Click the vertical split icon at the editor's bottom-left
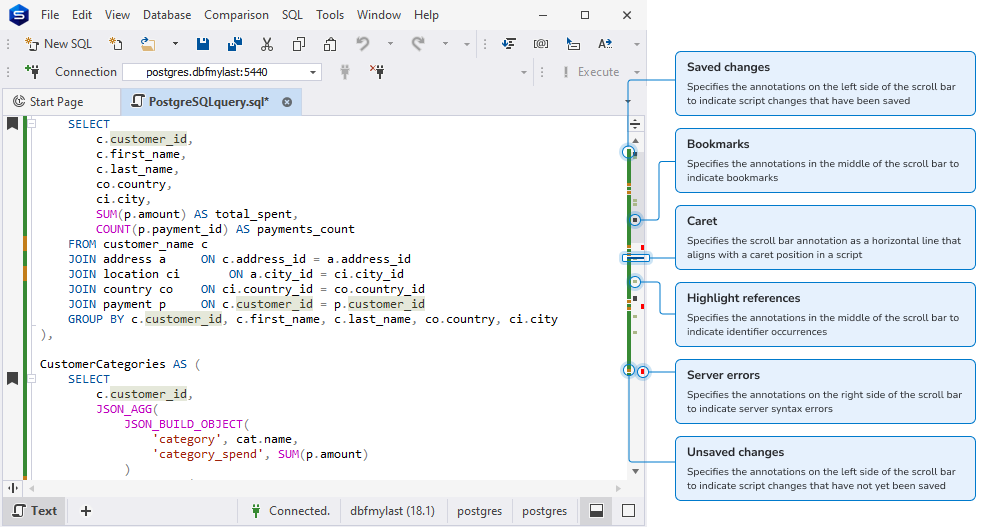1000x527 pixels. pyautogui.click(x=13, y=488)
